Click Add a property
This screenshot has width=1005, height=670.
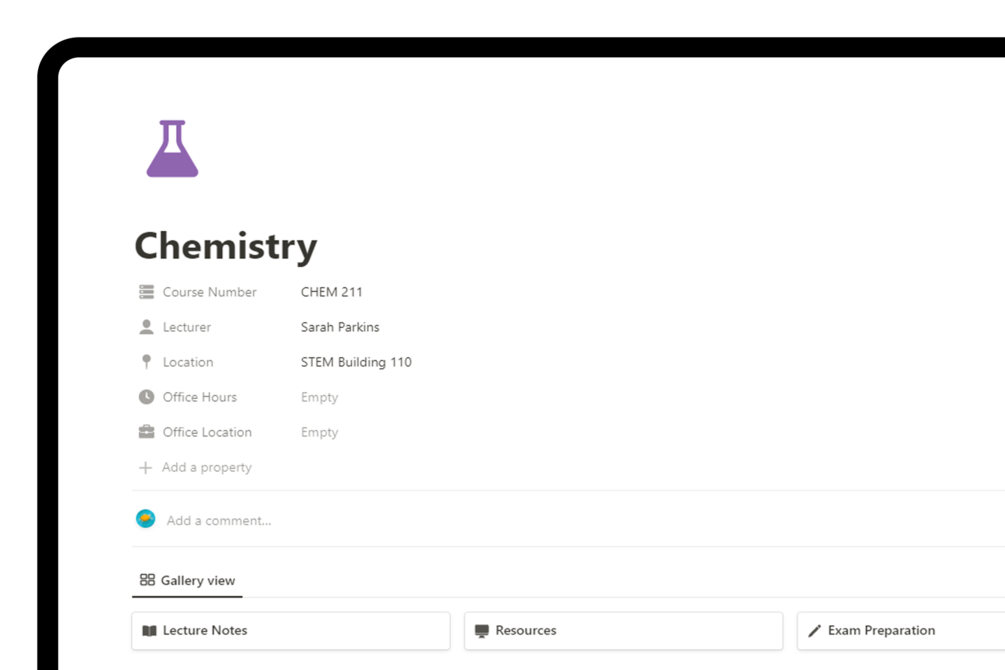point(206,468)
